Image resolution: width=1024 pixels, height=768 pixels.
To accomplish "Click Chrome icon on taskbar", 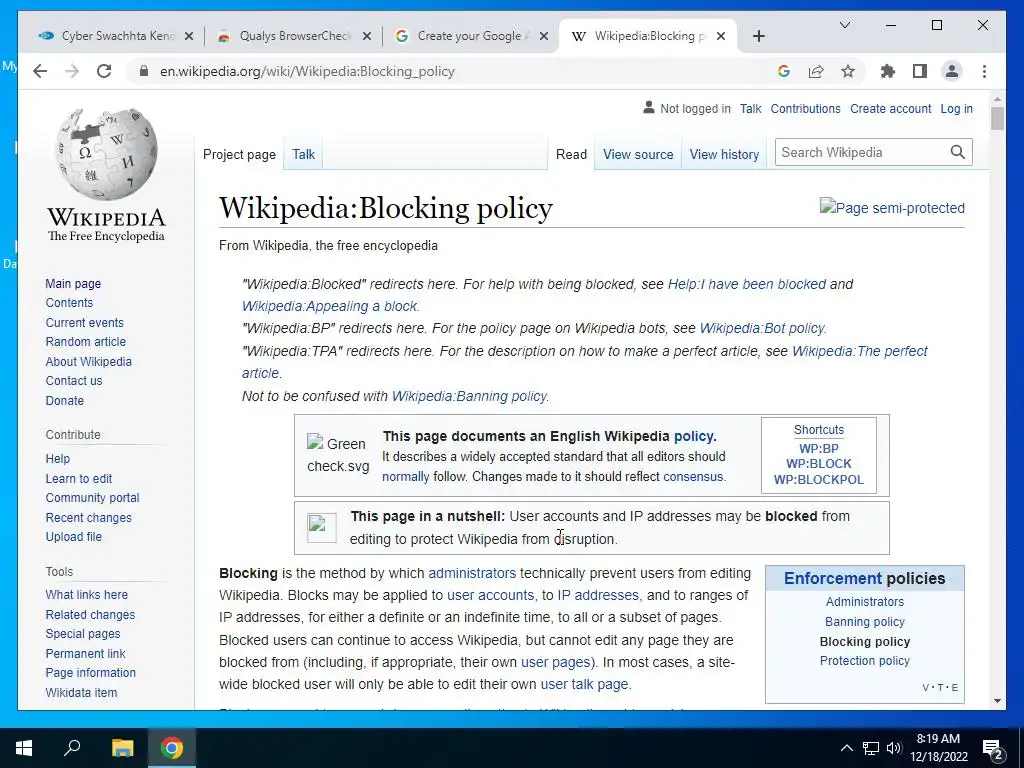I will pos(172,748).
